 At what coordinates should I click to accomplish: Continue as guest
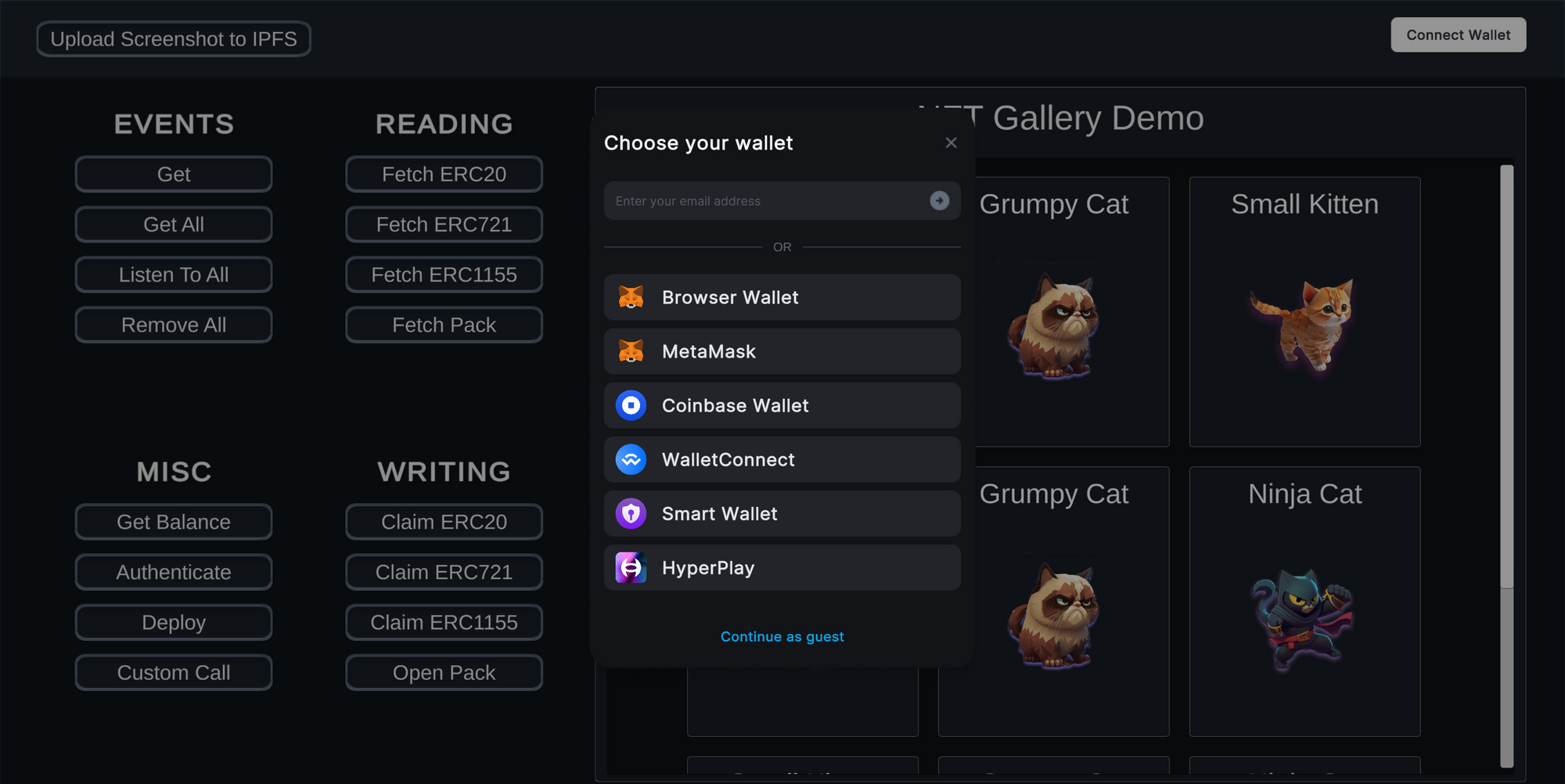782,636
